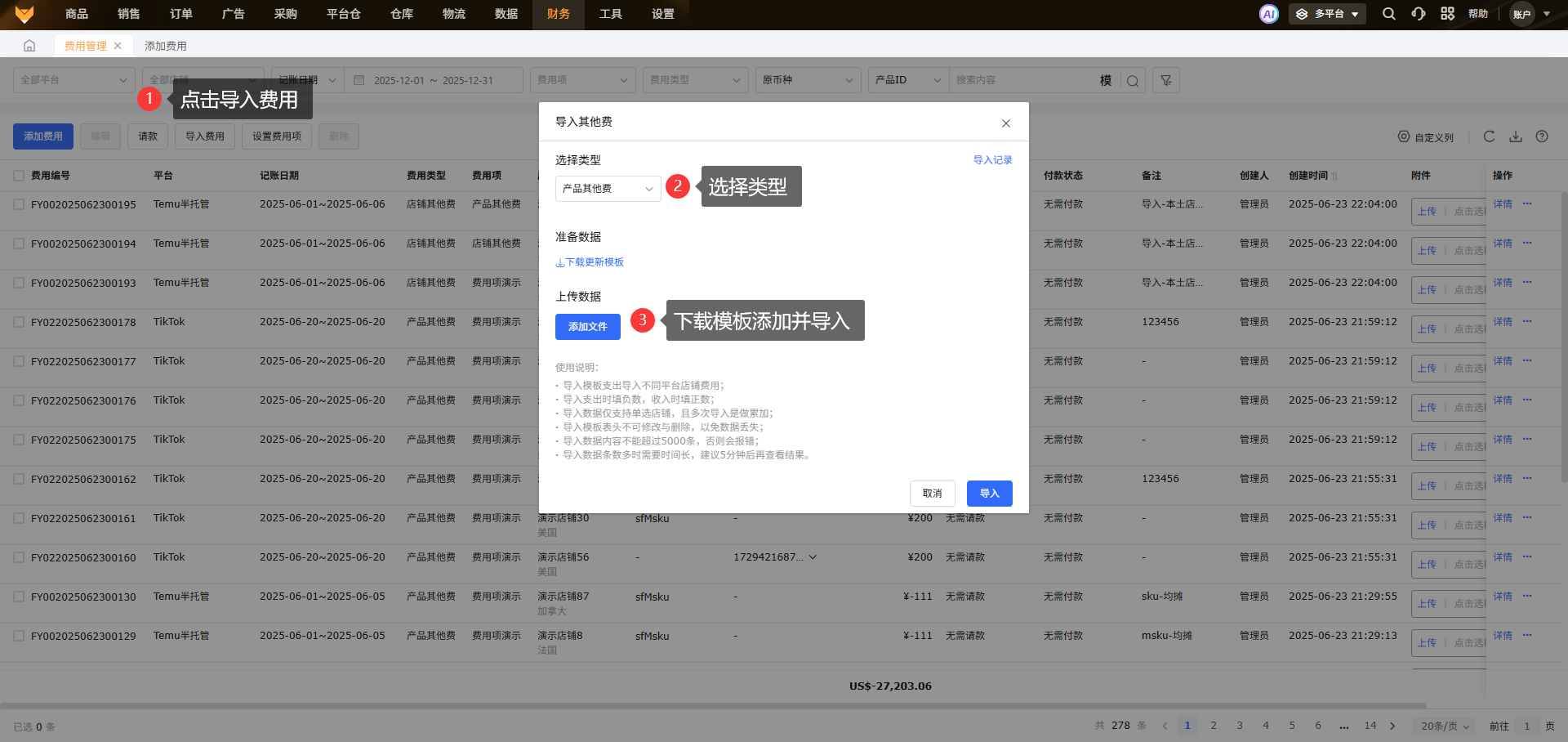Open the 财务 menu
Viewport: 1568px width, 742px height.
pos(559,14)
